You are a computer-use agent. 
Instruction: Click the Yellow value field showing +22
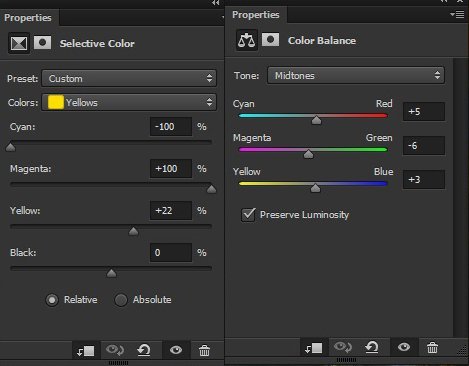point(171,210)
